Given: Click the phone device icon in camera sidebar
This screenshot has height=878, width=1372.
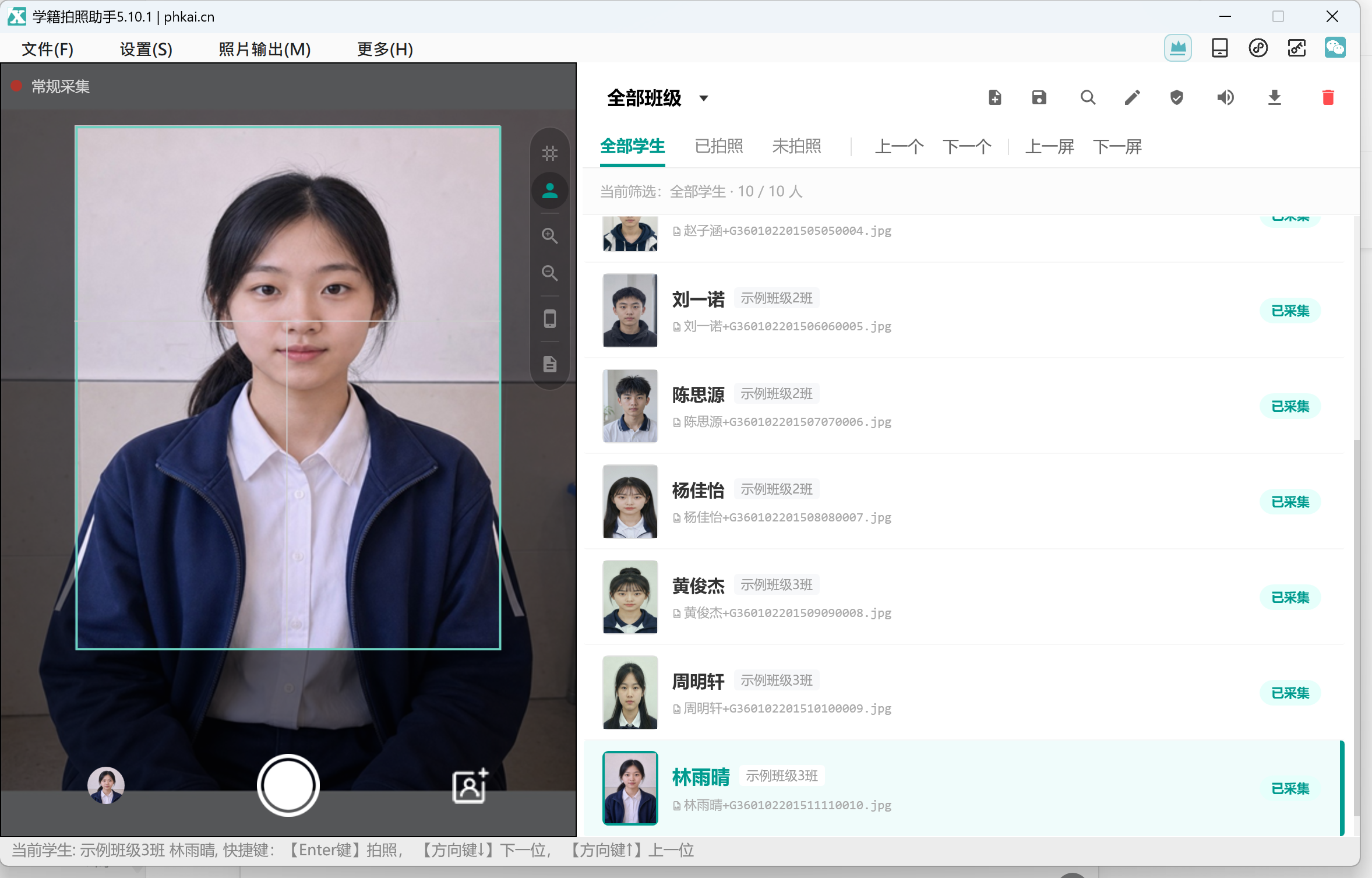Looking at the screenshot, I should point(549,319).
